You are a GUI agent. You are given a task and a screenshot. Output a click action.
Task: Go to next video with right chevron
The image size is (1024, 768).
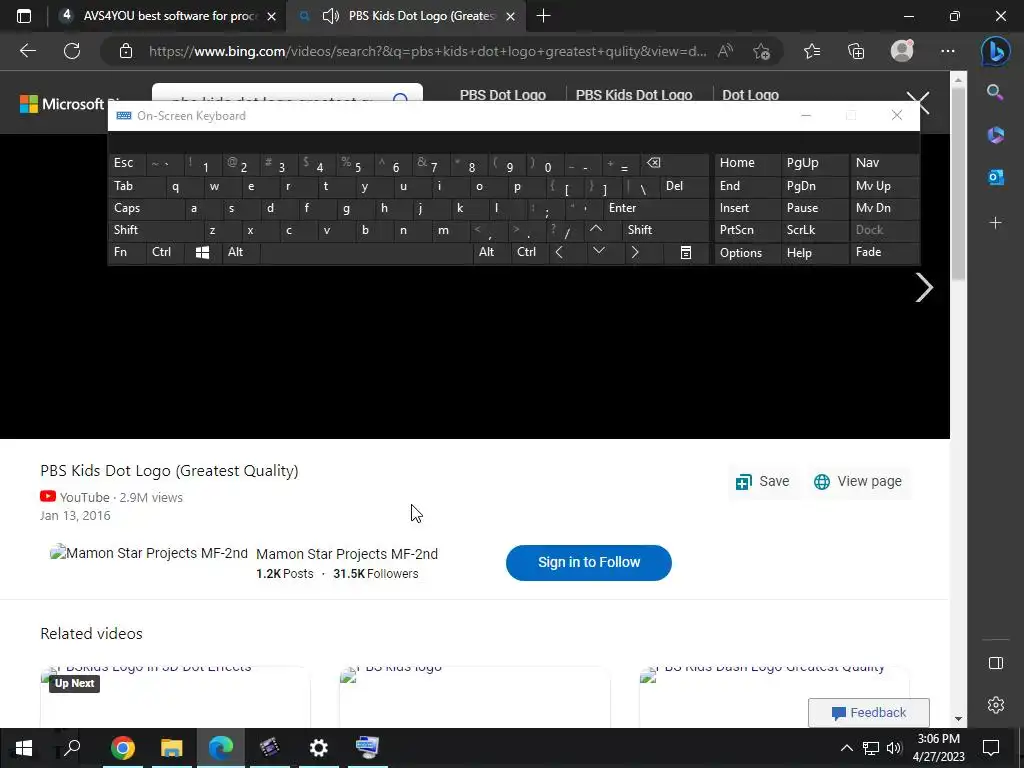point(923,287)
